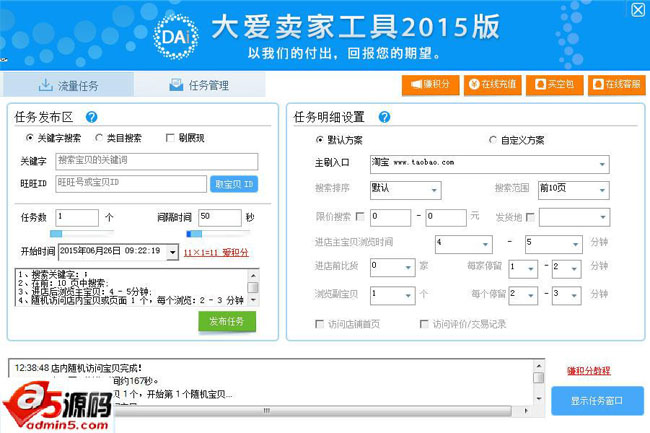Click the 限价搜索 minimum price field
650x433 pixels.
[390, 218]
